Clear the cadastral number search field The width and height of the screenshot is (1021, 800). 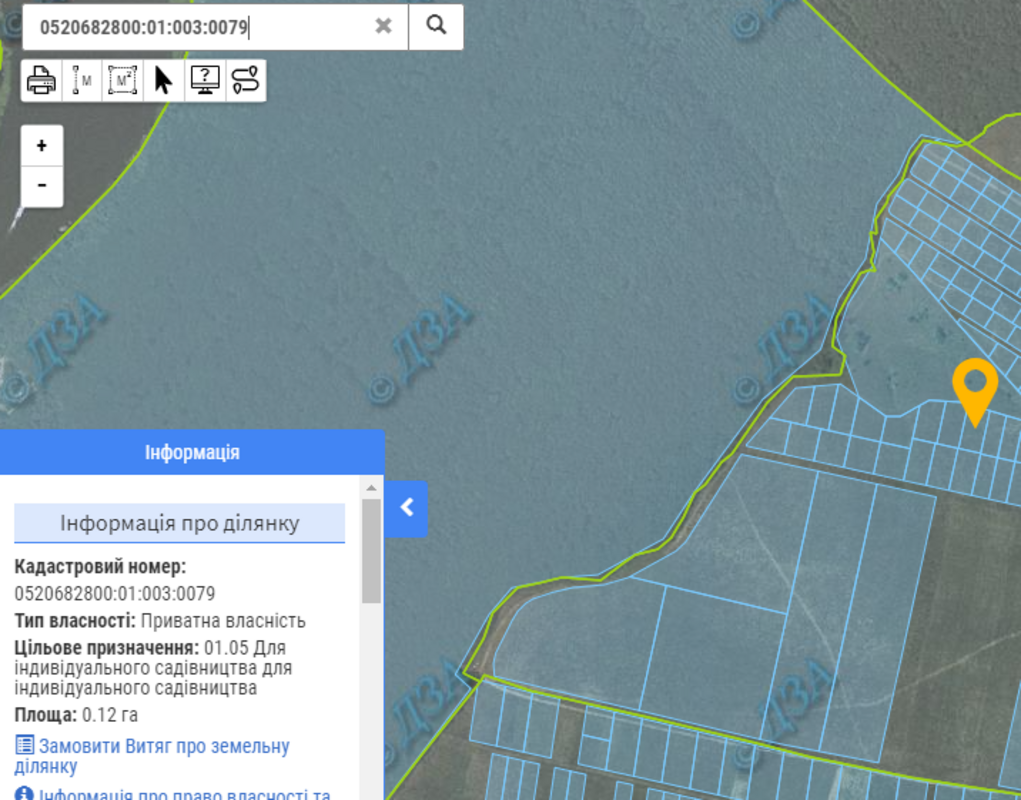tap(383, 26)
